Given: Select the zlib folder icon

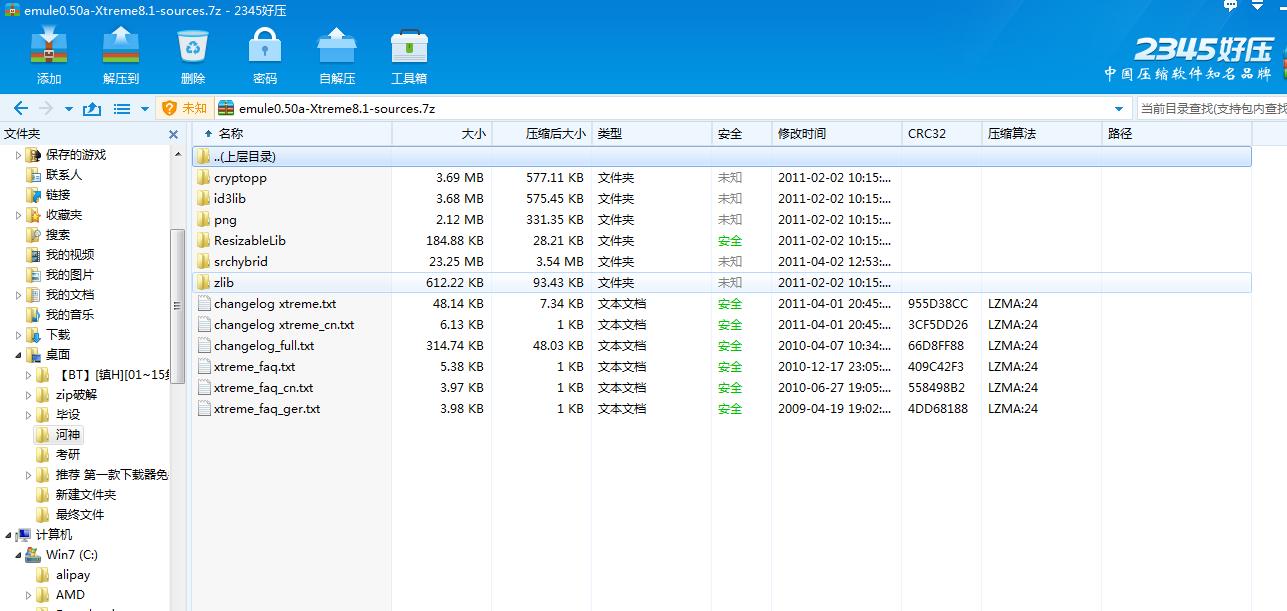Looking at the screenshot, I should [204, 283].
